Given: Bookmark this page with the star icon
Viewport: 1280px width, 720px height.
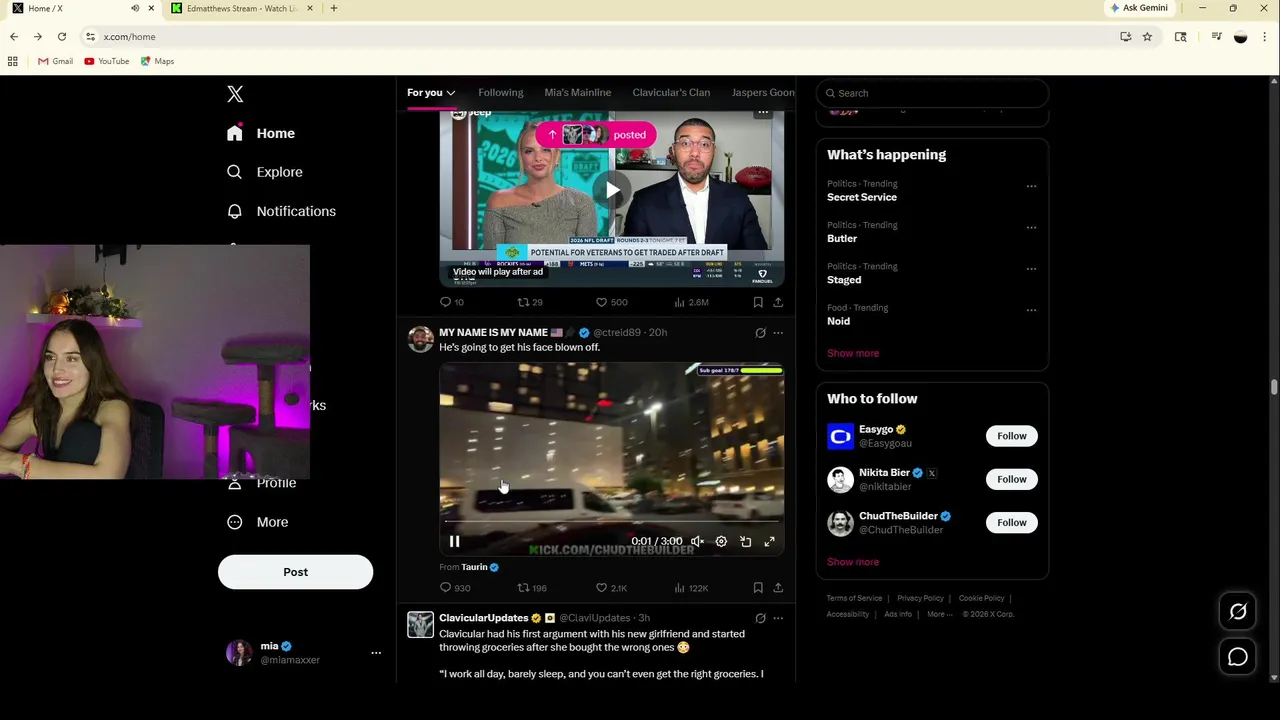Looking at the screenshot, I should click(1147, 37).
